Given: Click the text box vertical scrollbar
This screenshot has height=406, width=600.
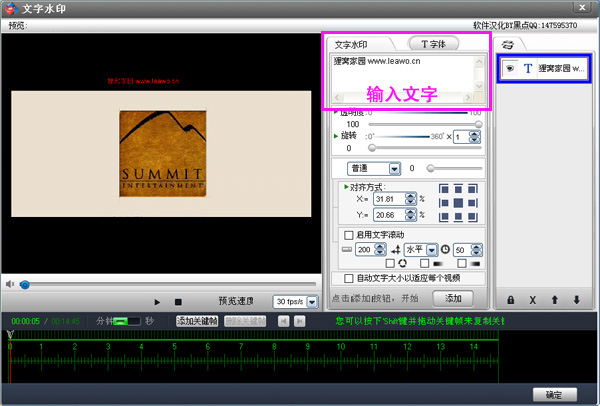Looking at the screenshot, I should (479, 73).
